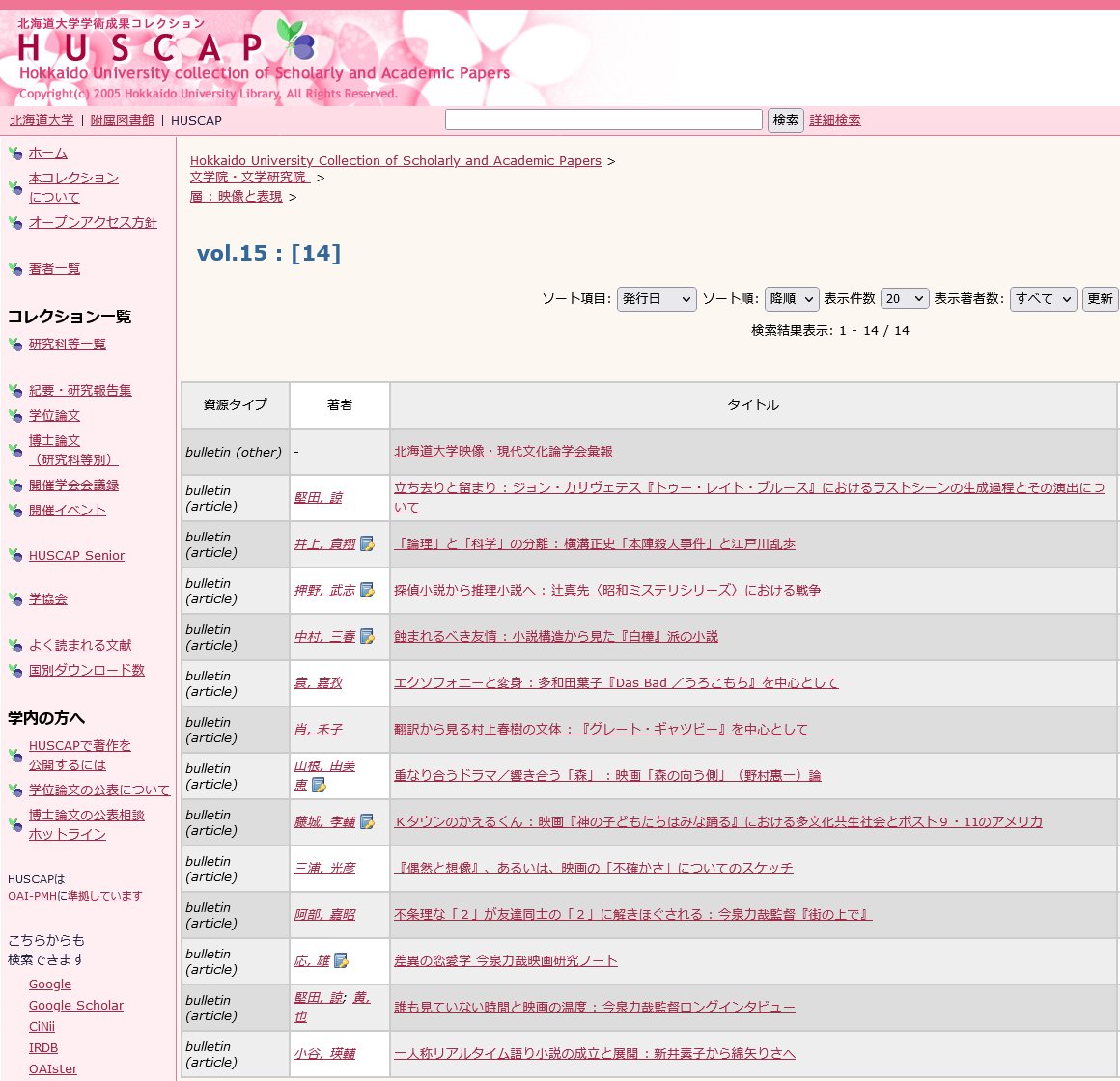Click researcher profile icon next to 藤城, 孝輔
Screen dimensions: 1120x1081
click(367, 821)
